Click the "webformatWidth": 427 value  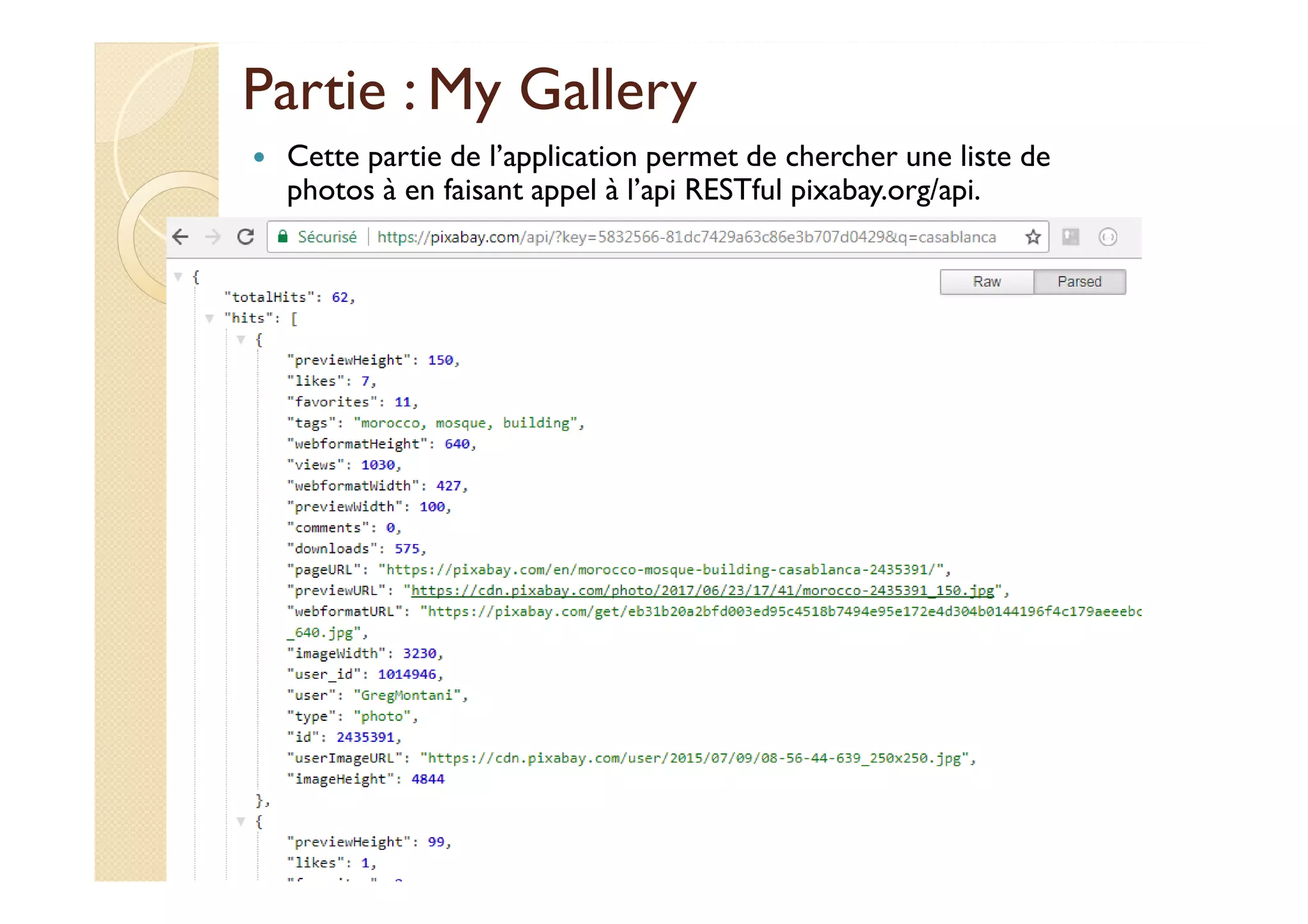[448, 486]
